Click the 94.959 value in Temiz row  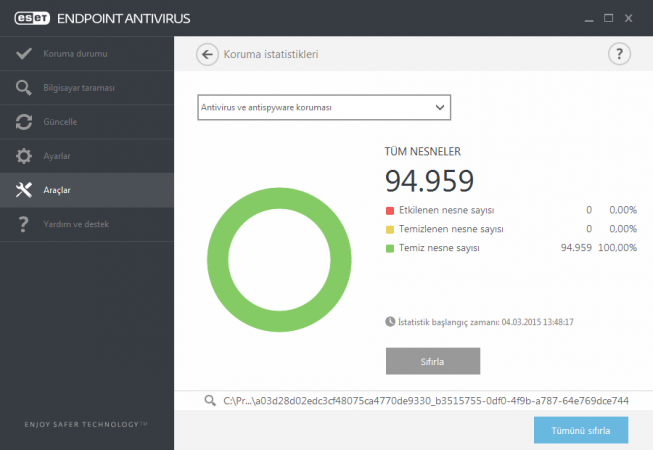[x=576, y=248]
